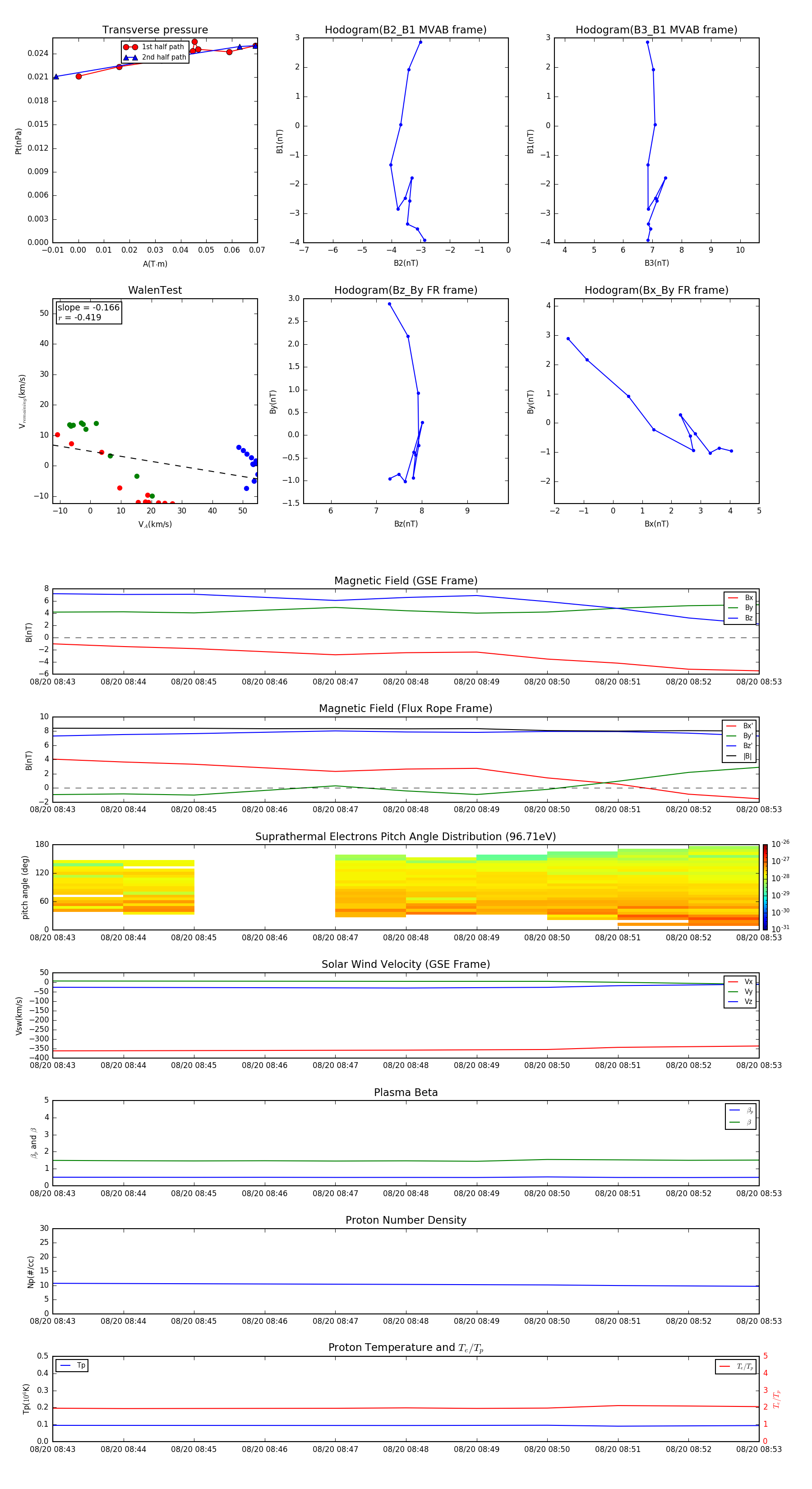Click the 'Pt(nPa)' y-axis label
Viewport: 812px width, 1489px height.
pos(18,140)
